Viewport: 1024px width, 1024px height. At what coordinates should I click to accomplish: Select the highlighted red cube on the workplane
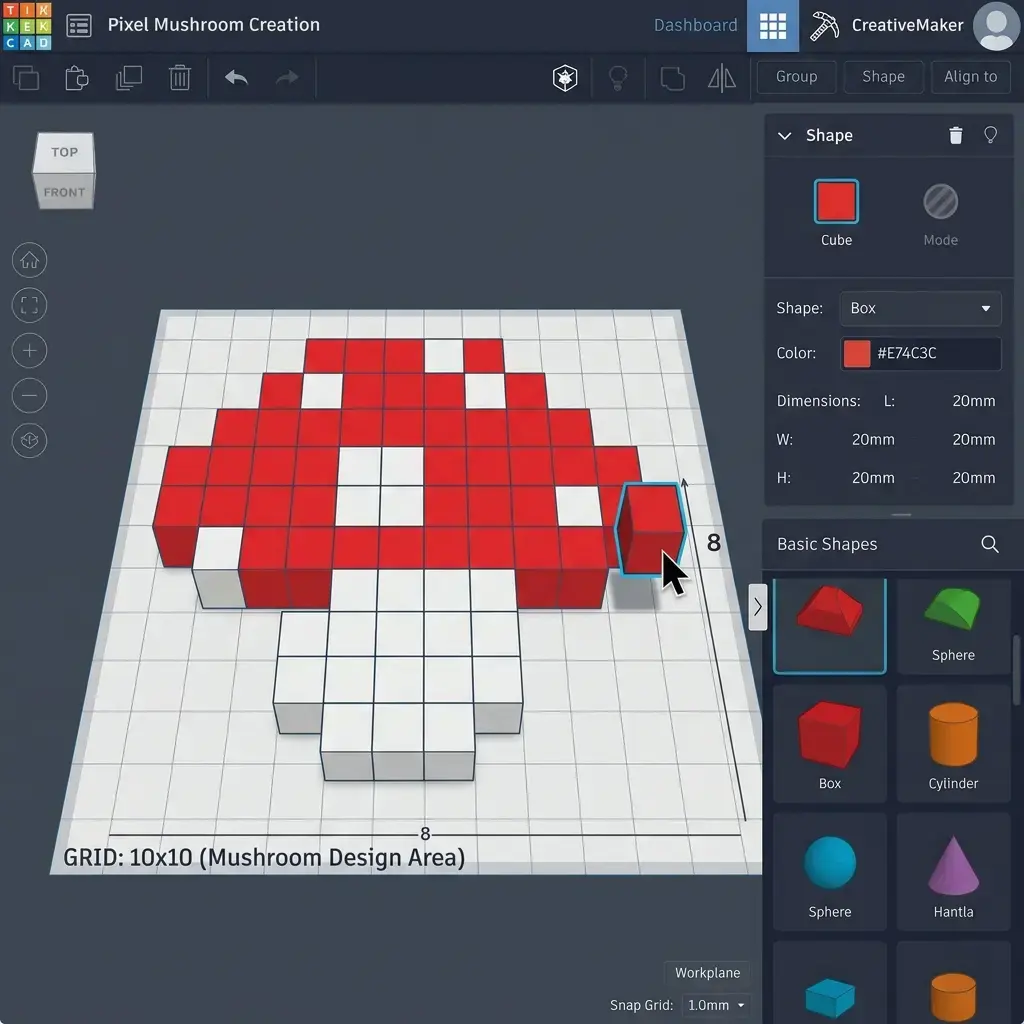(x=649, y=529)
